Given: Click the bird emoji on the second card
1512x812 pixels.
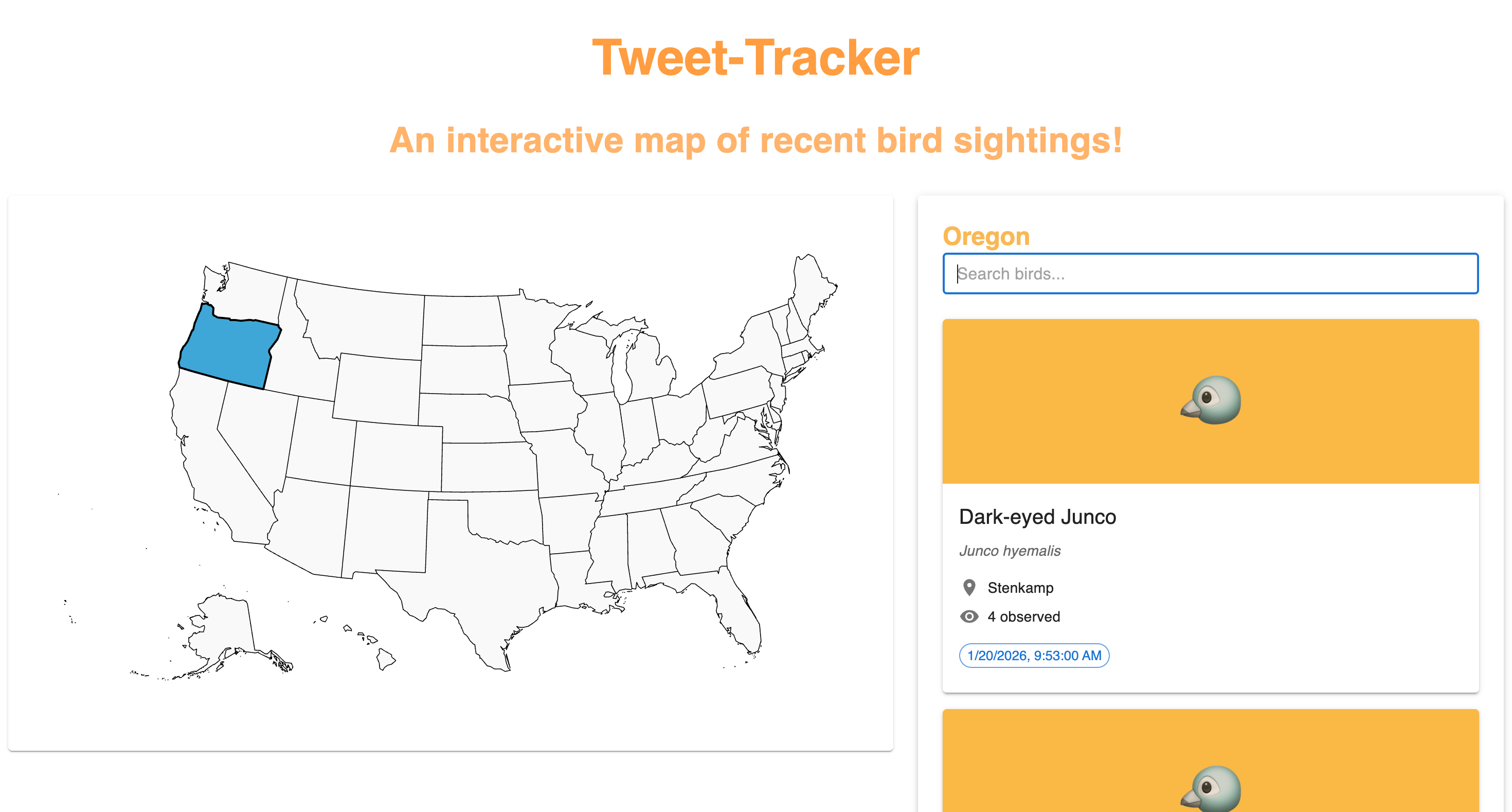Looking at the screenshot, I should 1210,788.
